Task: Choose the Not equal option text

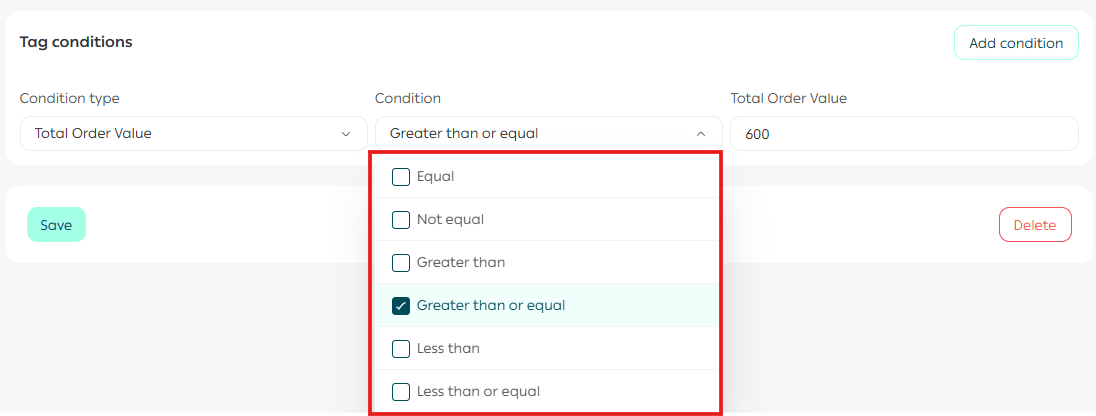Action: click(450, 220)
